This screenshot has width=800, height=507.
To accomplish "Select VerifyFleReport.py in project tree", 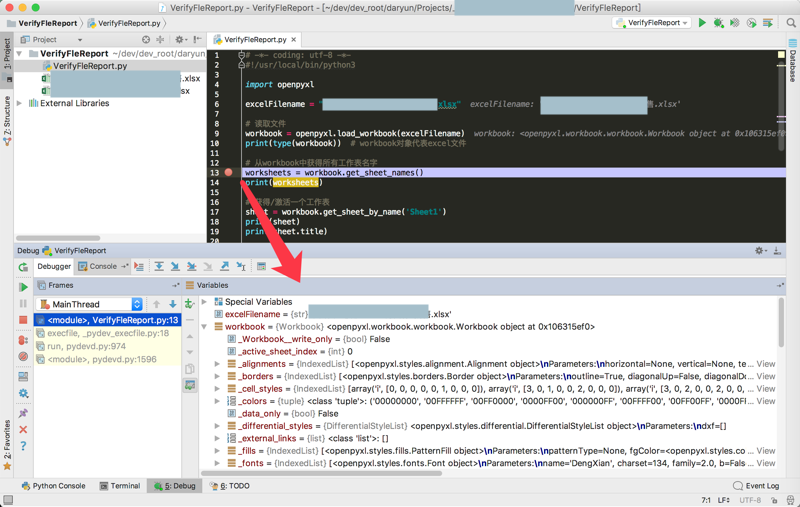I will (89, 66).
